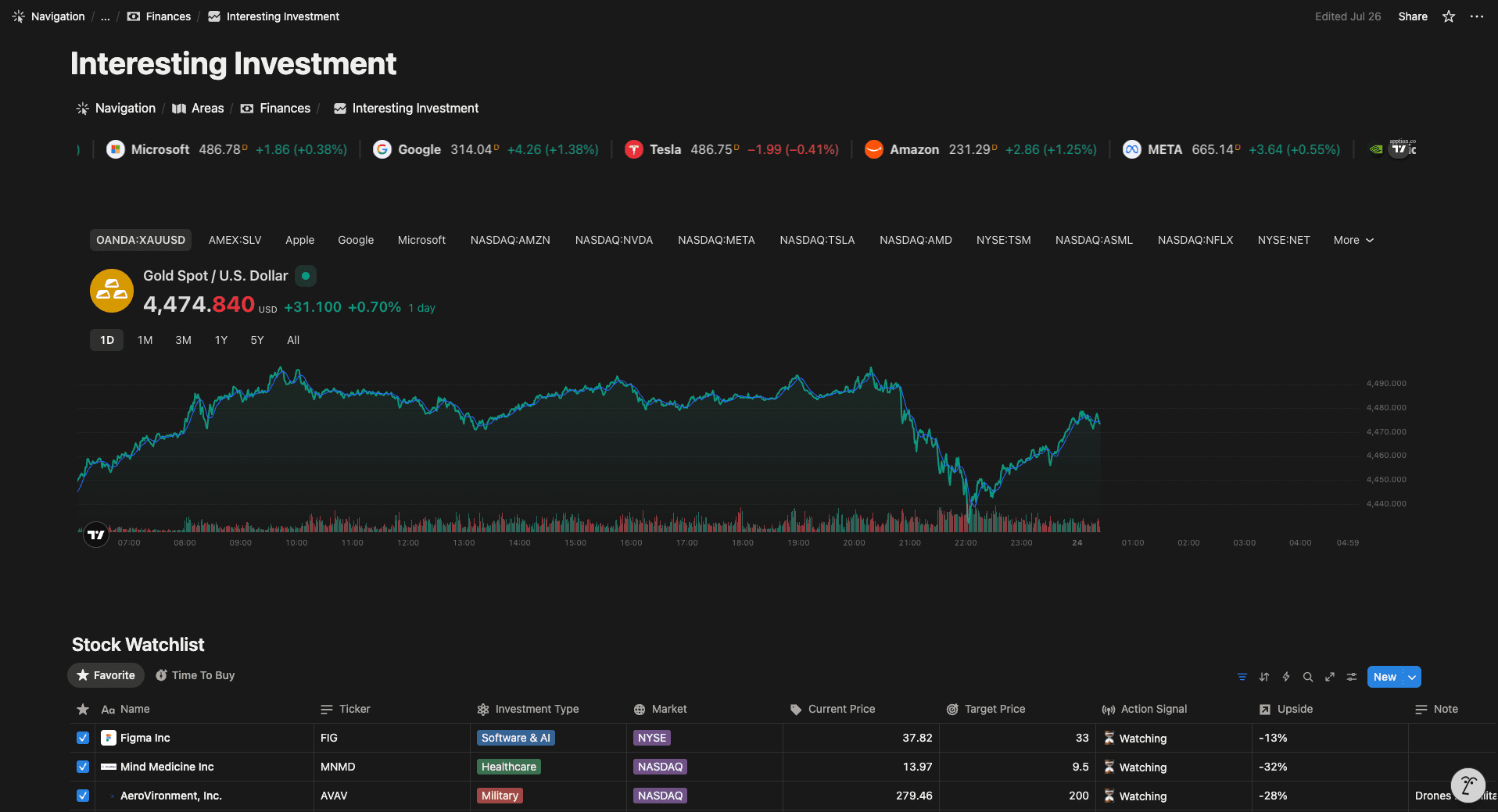The image size is (1498, 812).
Task: Click the New button in watchlist
Action: [x=1385, y=677]
